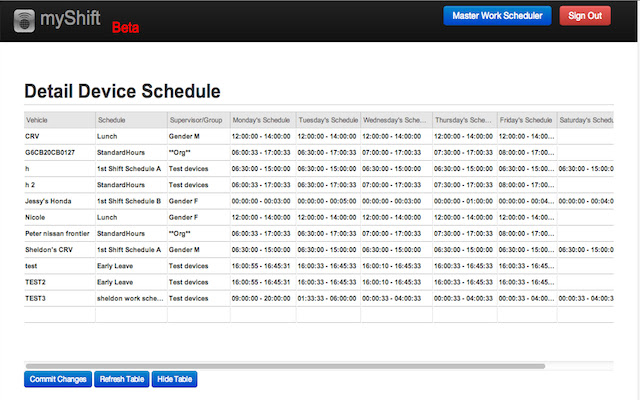Click **Org** in Peter nissan frontier row

[199, 233]
